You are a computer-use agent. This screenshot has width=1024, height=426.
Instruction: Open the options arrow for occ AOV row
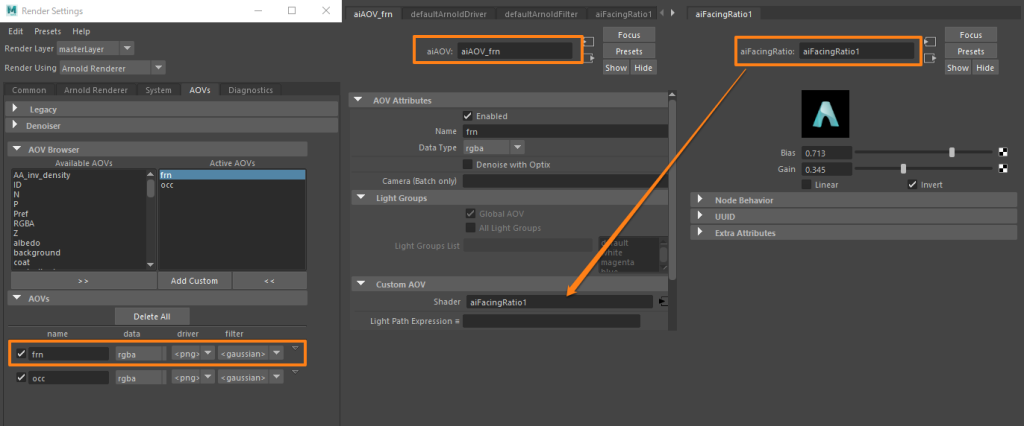[295, 372]
